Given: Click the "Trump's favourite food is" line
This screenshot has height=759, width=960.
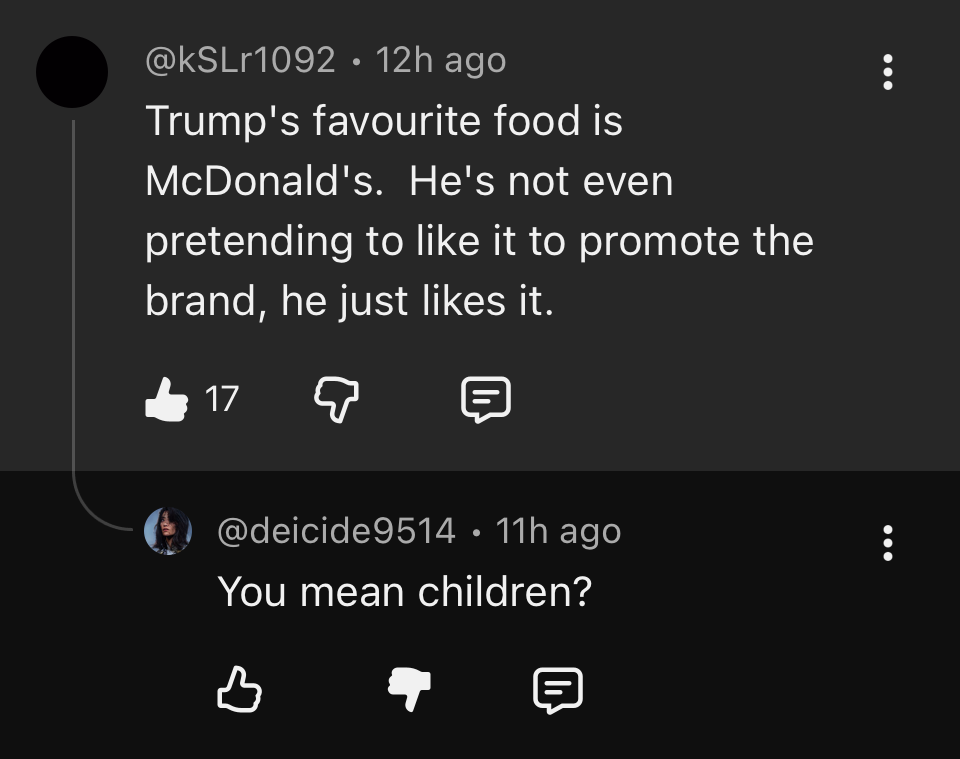Looking at the screenshot, I should coord(384,121).
